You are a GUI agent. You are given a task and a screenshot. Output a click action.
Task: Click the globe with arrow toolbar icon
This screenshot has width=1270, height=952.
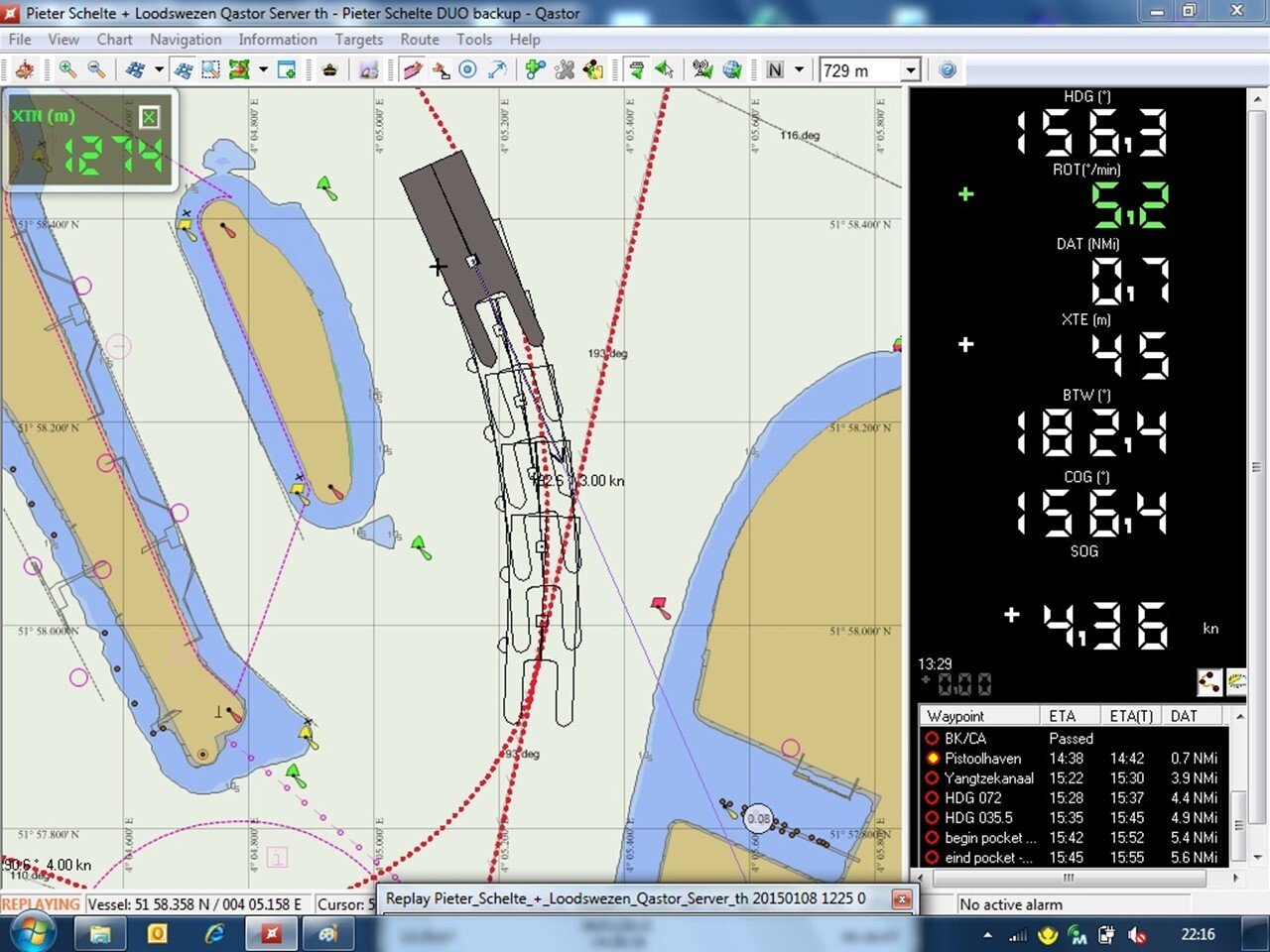(x=732, y=69)
